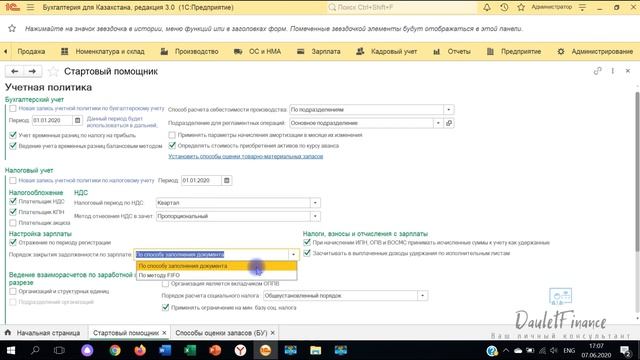
Task: Open Windows search magnifier in taskbar
Action: (35, 350)
